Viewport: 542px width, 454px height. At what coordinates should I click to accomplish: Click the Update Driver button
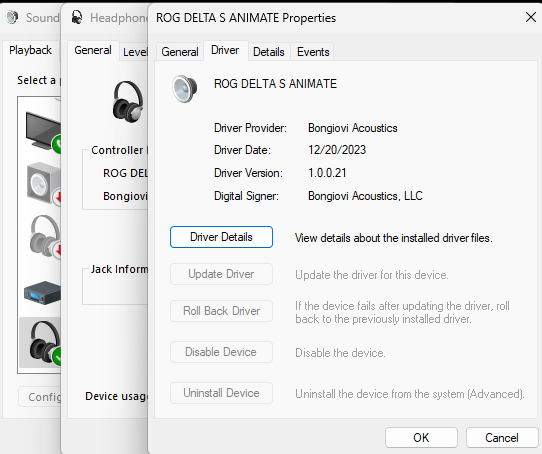(221, 274)
